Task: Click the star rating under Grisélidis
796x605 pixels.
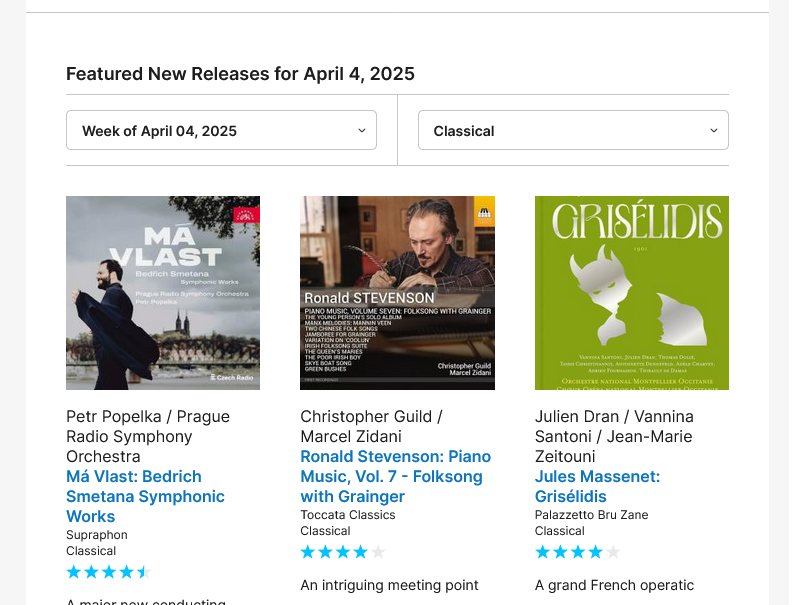Action: point(577,552)
